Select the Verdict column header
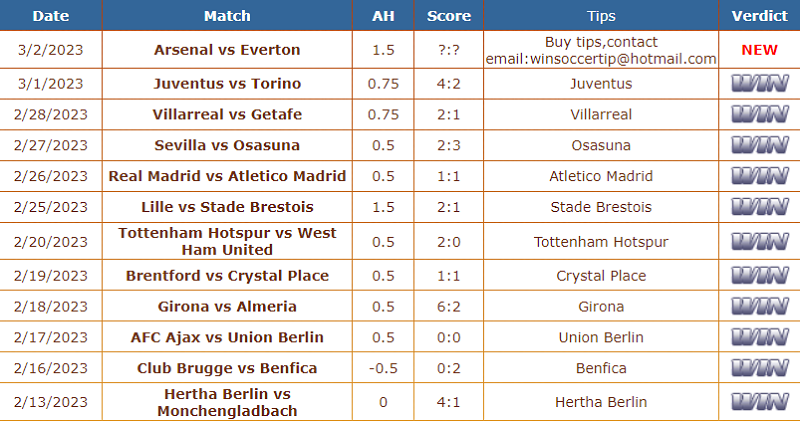Screen dimensions: 800x421 pyautogui.click(x=759, y=16)
